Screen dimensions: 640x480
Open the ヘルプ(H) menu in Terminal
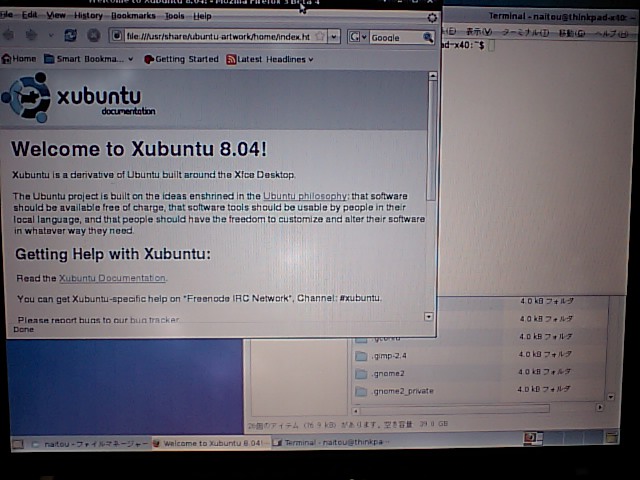pos(611,34)
